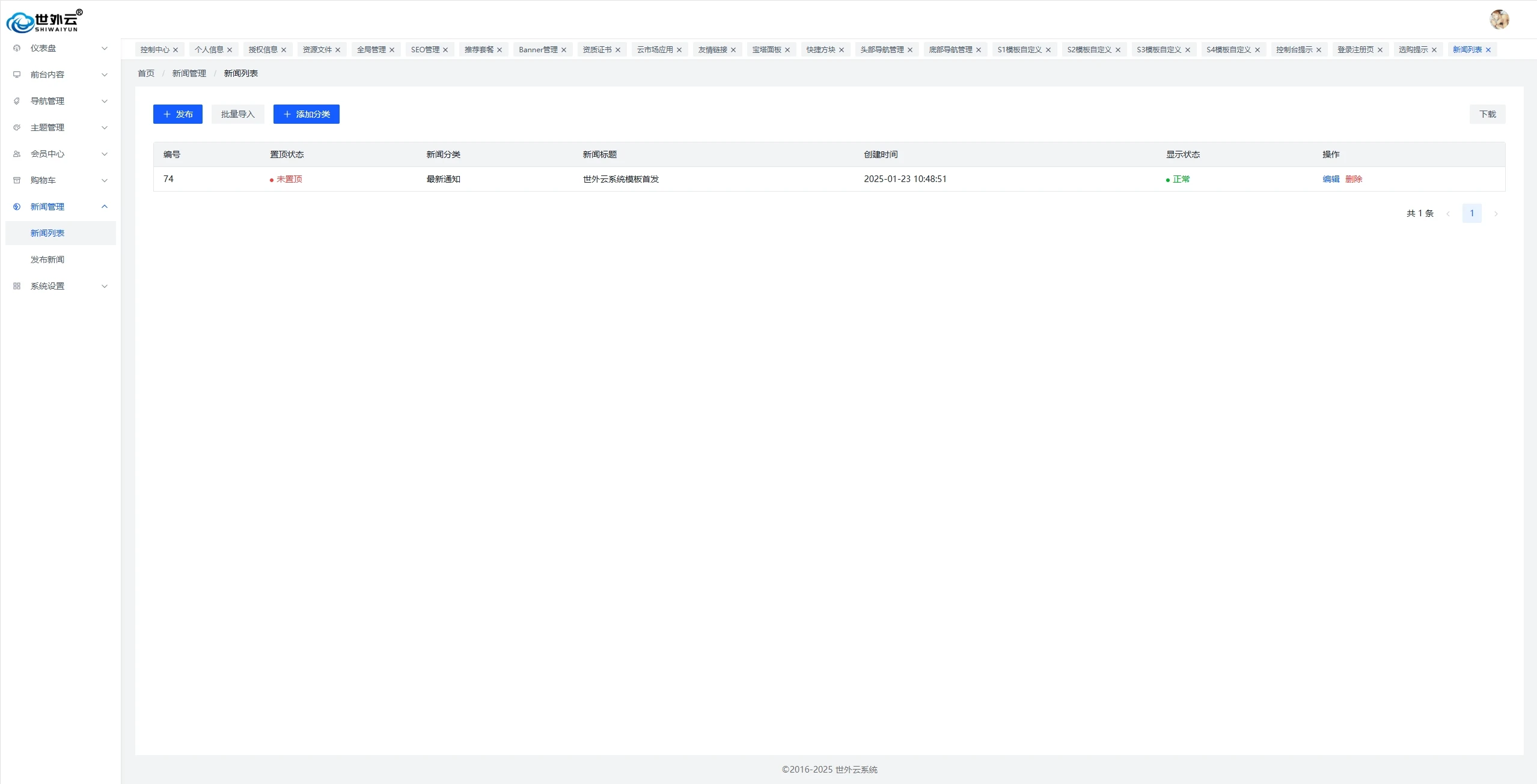Viewport: 1537px width, 784px height.
Task: Click the shopping cart icon beside 购物车
Action: click(17, 180)
